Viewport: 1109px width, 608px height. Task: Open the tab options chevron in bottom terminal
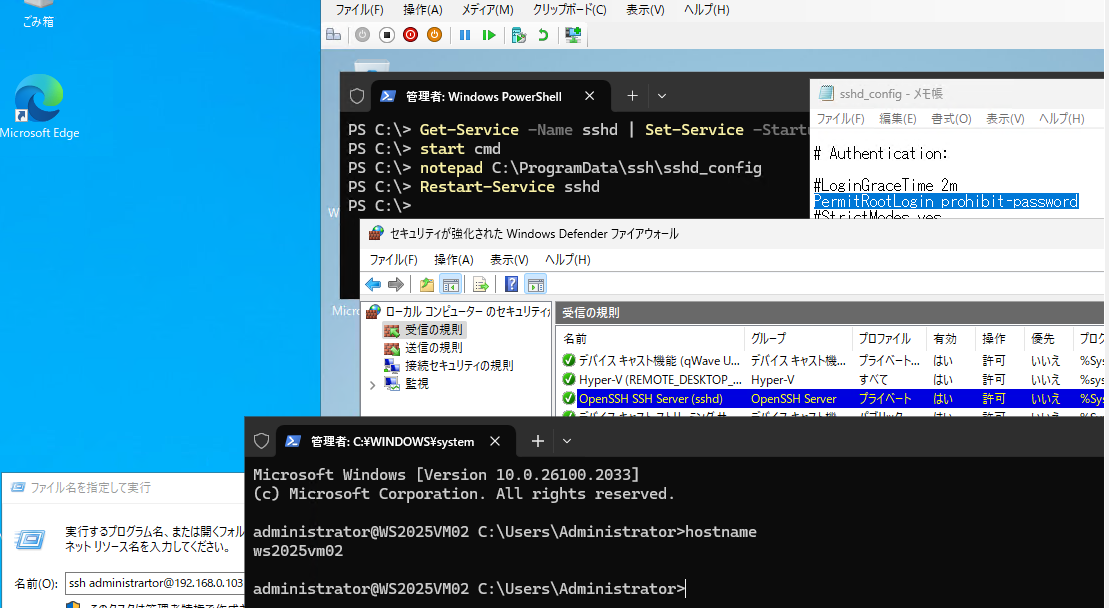pyautogui.click(x=566, y=440)
